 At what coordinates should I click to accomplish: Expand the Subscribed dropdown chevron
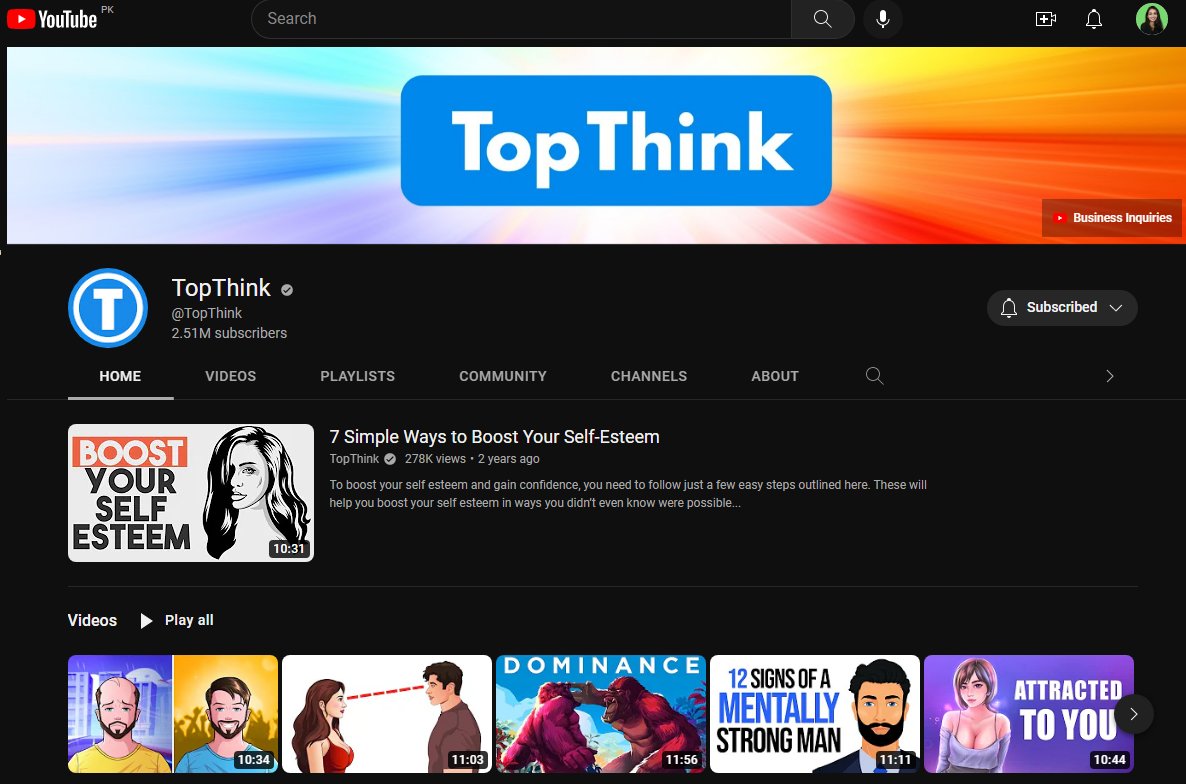(1116, 308)
